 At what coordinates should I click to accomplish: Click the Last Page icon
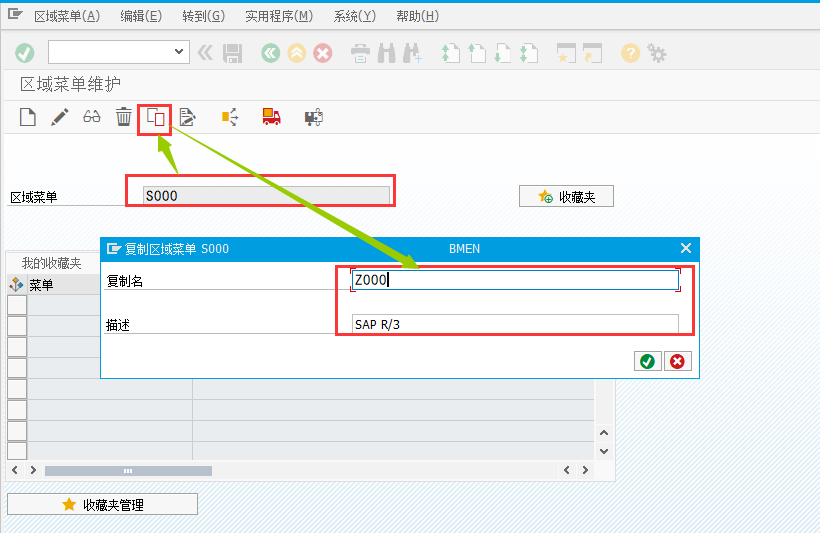(x=529, y=53)
